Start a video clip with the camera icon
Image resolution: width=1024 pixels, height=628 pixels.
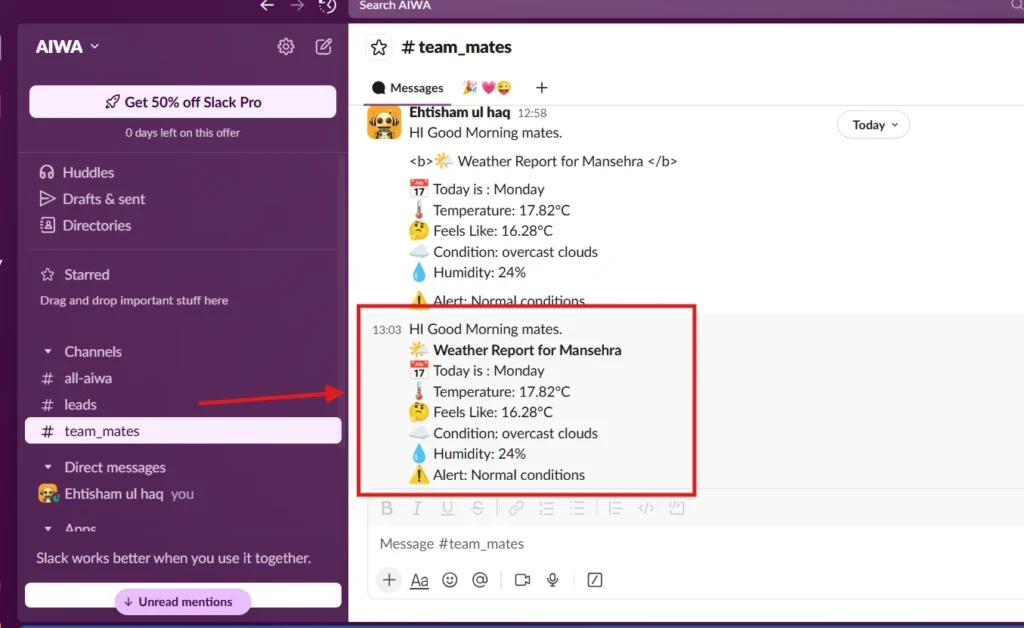pyautogui.click(x=521, y=580)
